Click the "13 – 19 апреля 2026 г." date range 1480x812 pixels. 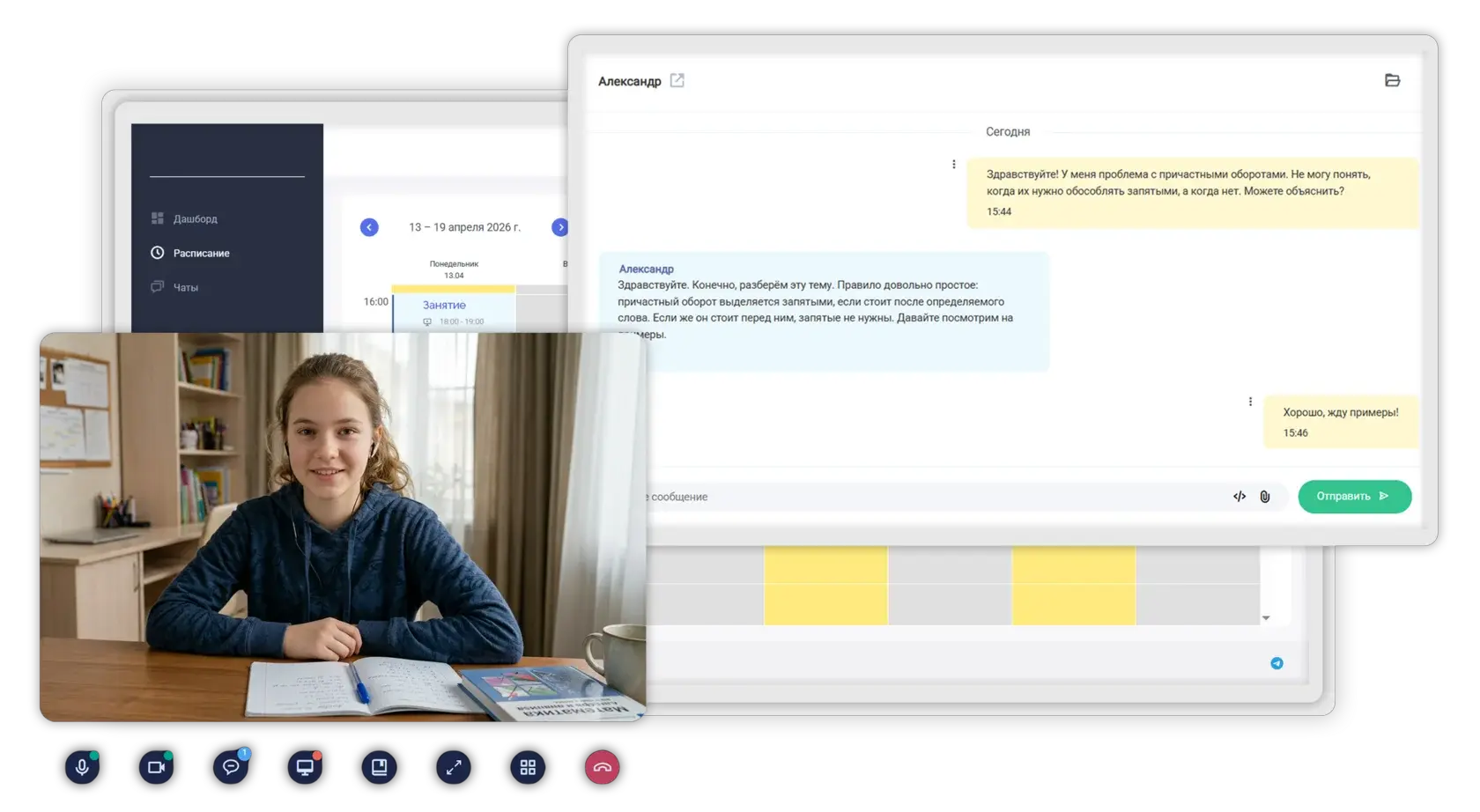464,227
